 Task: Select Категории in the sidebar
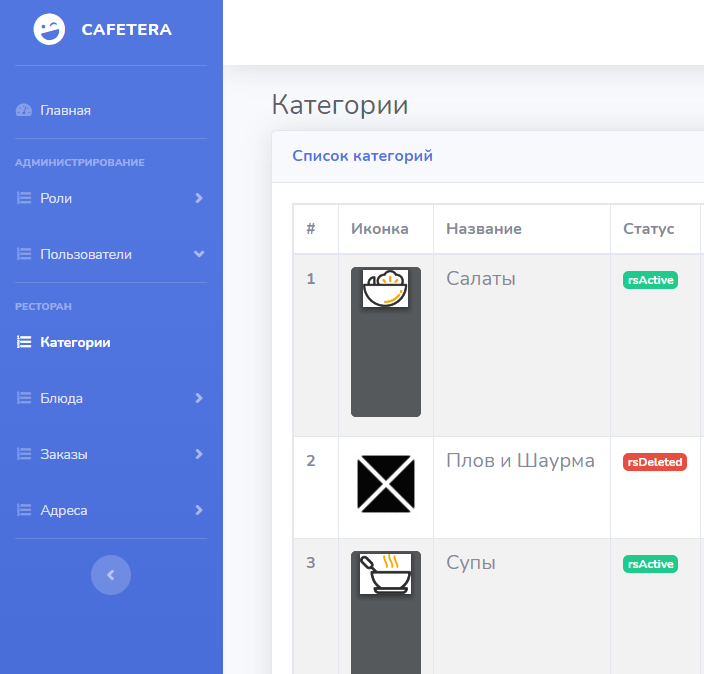point(75,342)
